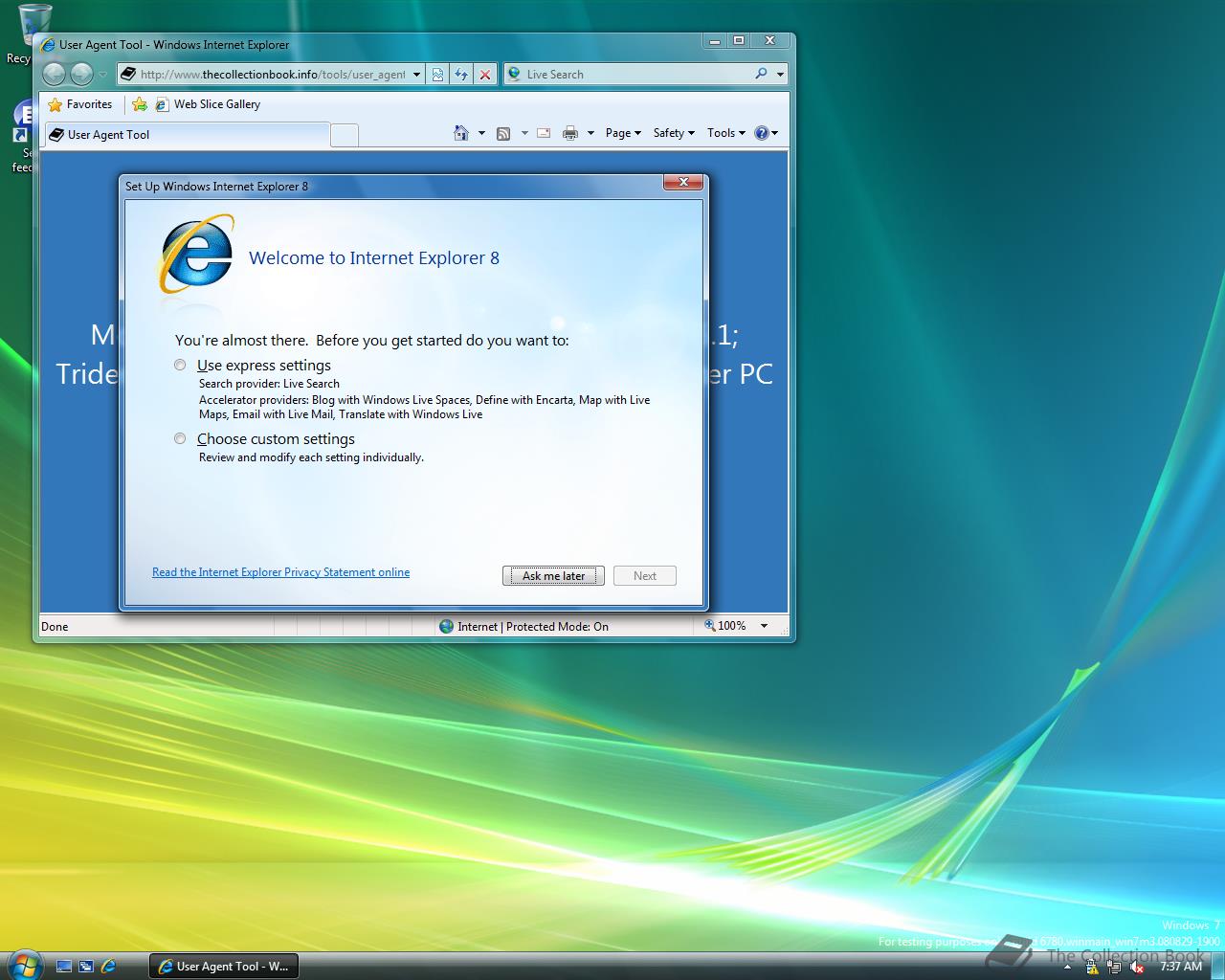Launch Internet Explorer from quick launch
This screenshot has height=980, width=1225.
[x=108, y=967]
